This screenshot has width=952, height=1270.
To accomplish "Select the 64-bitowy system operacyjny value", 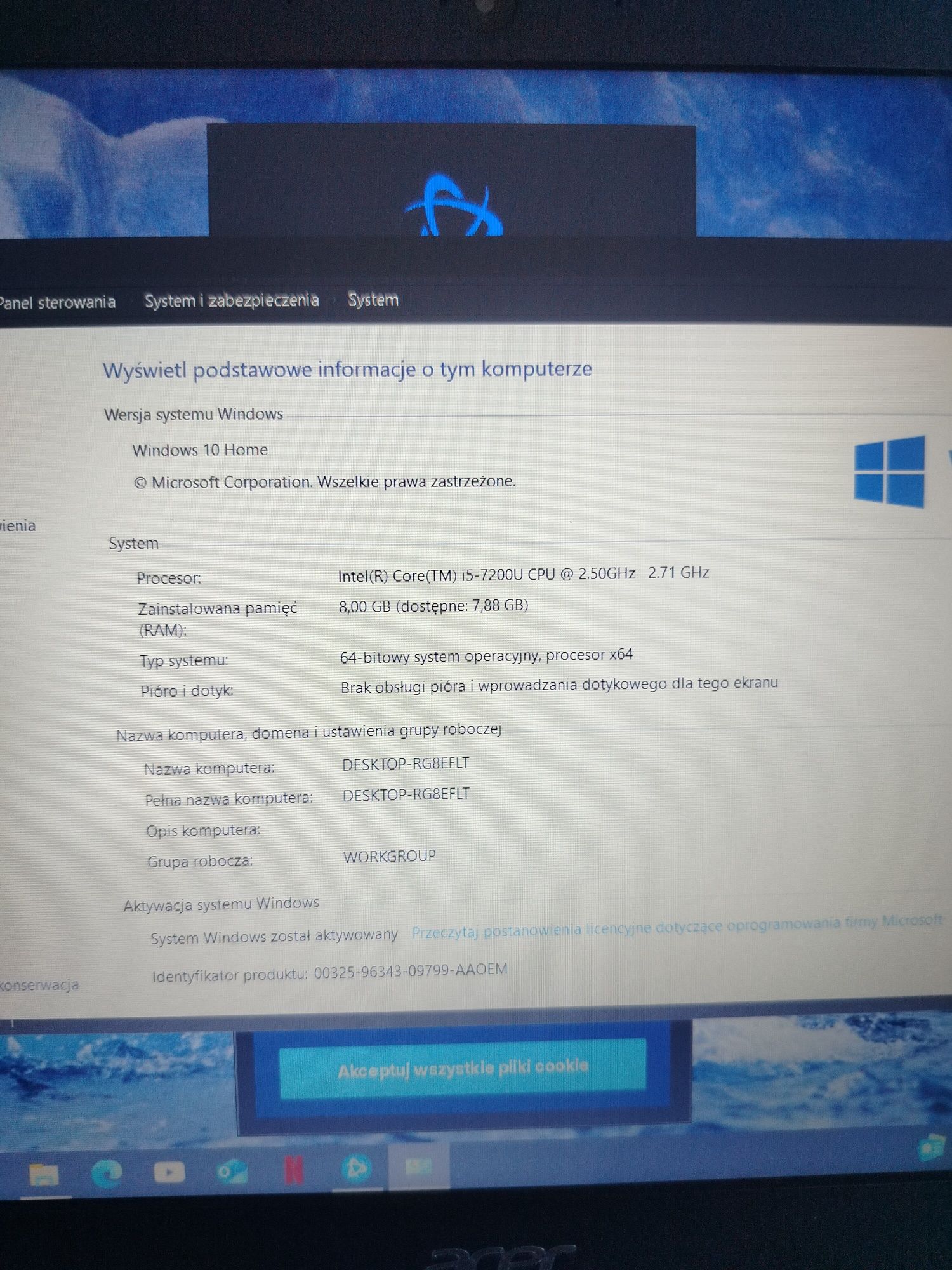I will 486,656.
